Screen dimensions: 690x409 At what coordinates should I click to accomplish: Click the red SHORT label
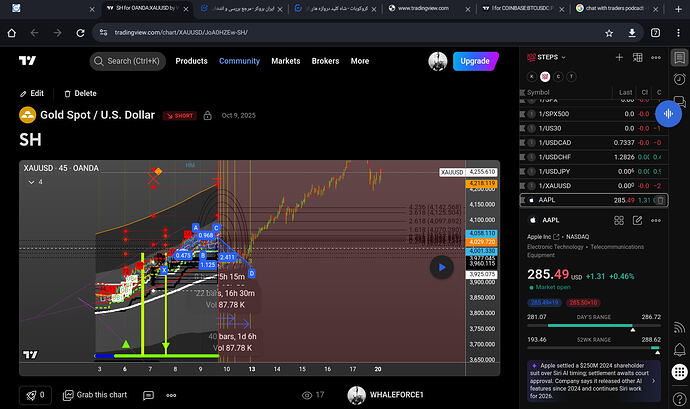(180, 115)
